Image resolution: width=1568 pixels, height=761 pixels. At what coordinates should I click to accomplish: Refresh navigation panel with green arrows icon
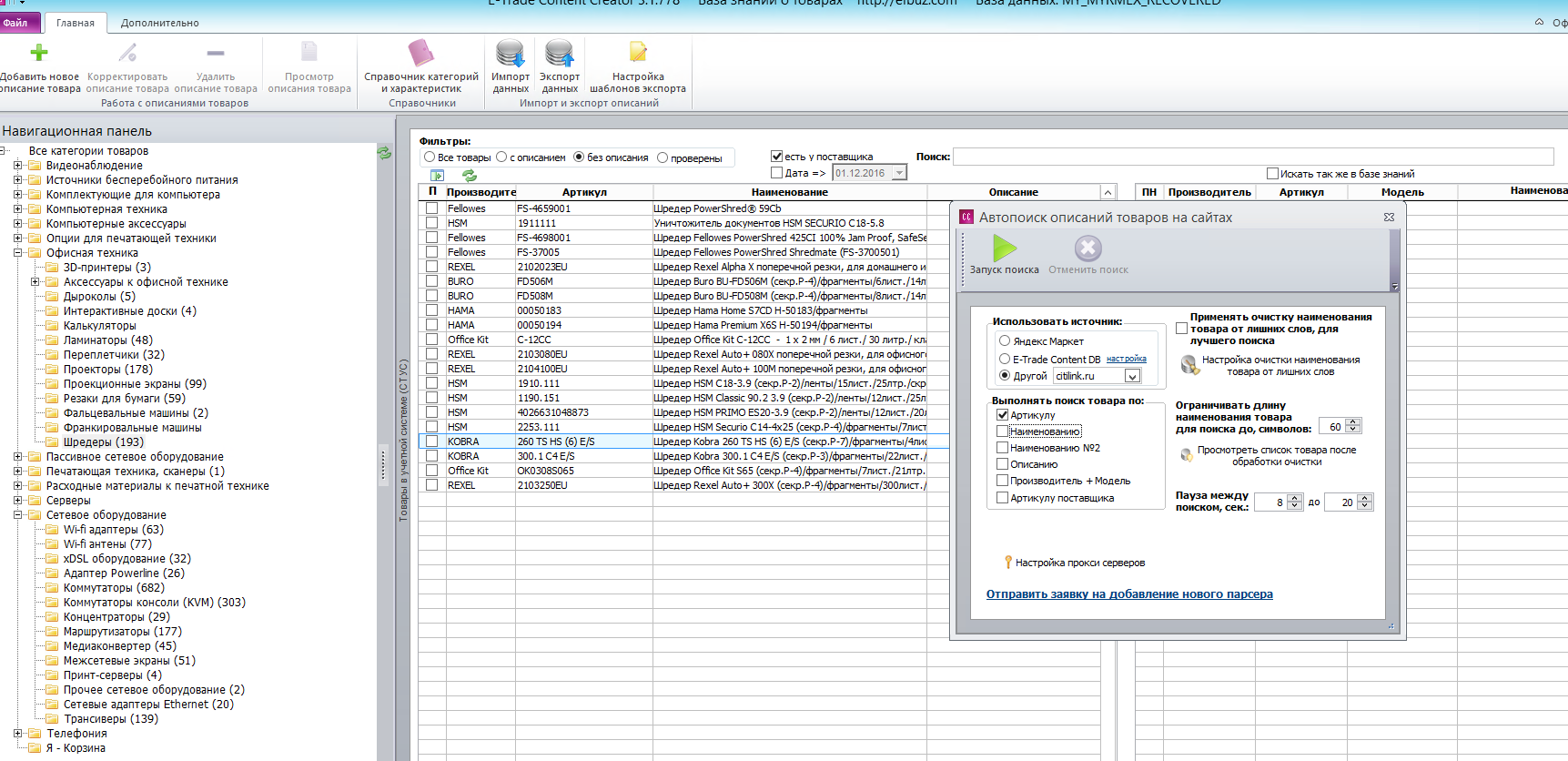(x=385, y=153)
